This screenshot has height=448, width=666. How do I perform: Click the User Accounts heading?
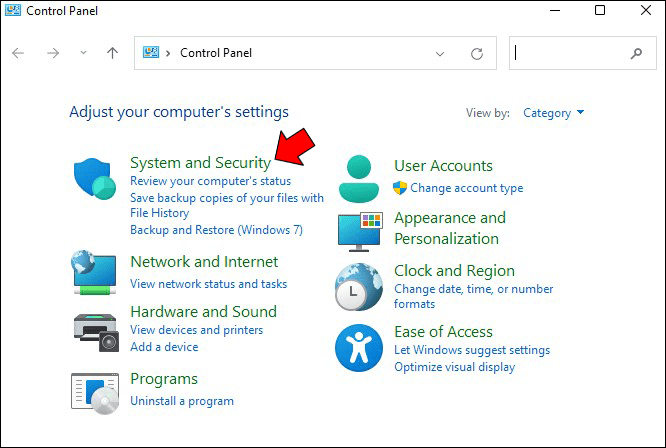pos(443,166)
